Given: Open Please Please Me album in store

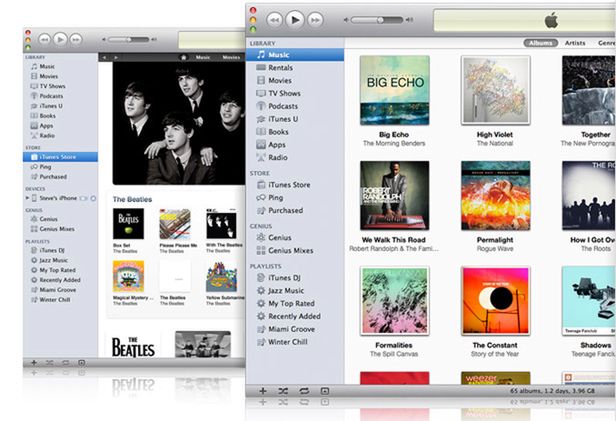Looking at the screenshot, I should (175, 223).
